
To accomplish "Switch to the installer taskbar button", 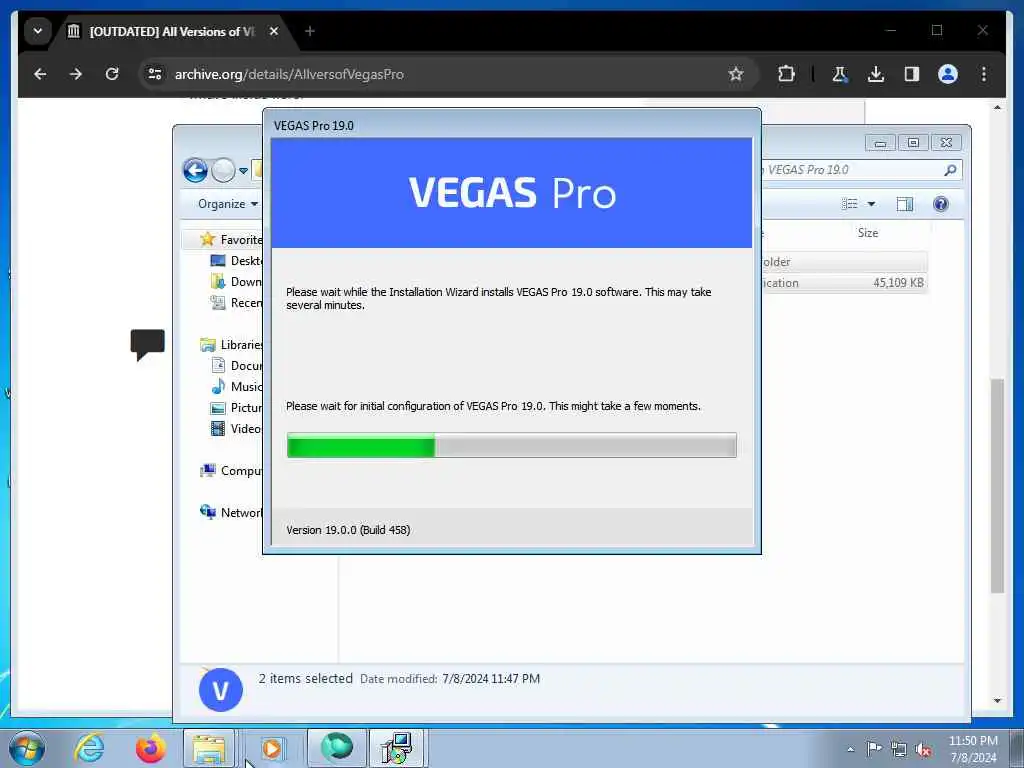I will (x=398, y=748).
